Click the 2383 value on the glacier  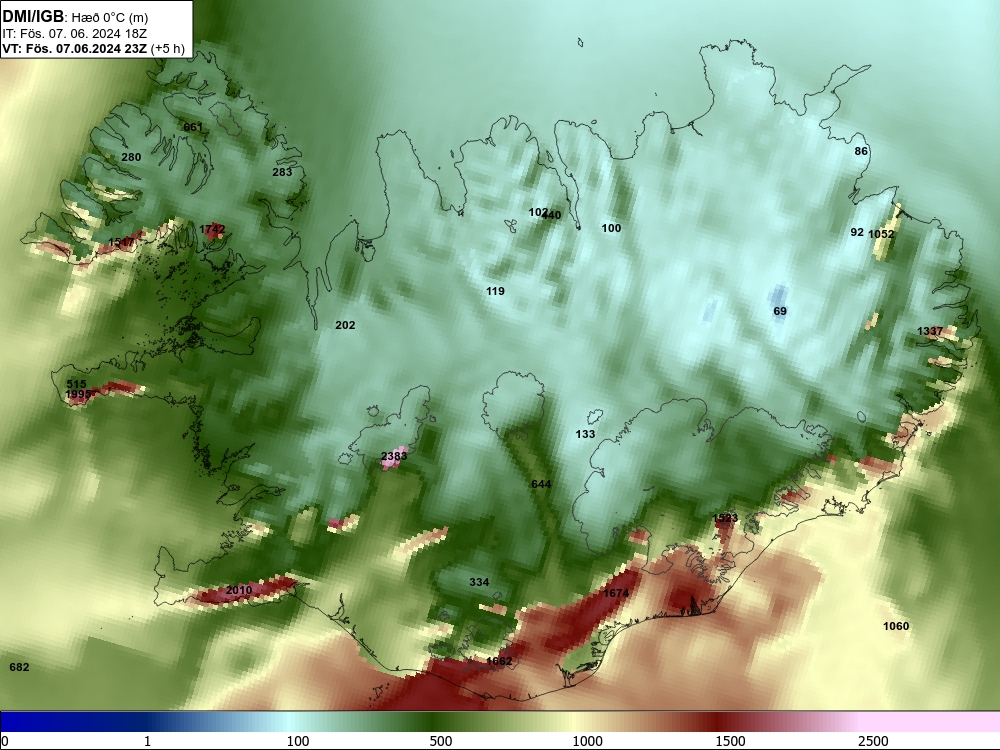coord(393,456)
